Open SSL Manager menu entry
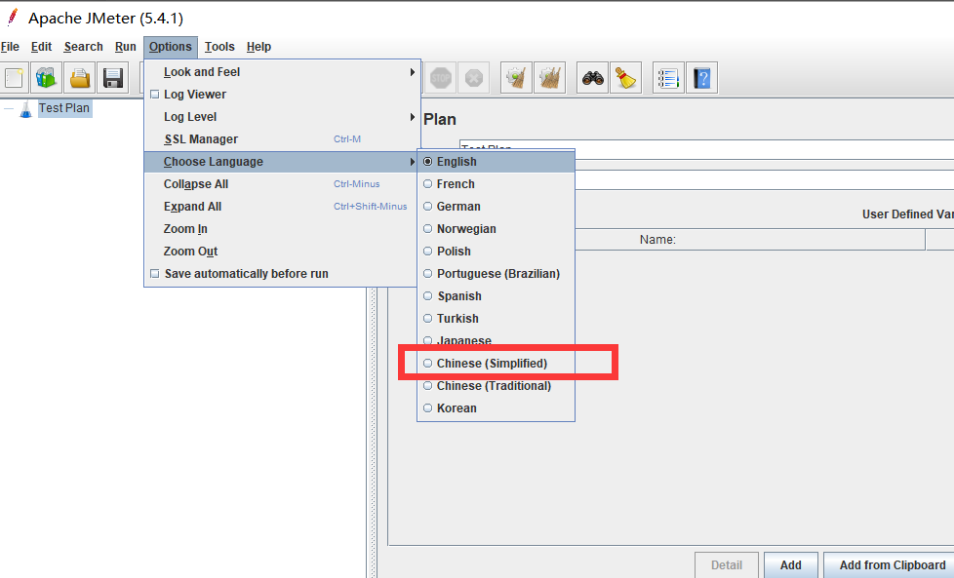954x578 pixels. 282,139
